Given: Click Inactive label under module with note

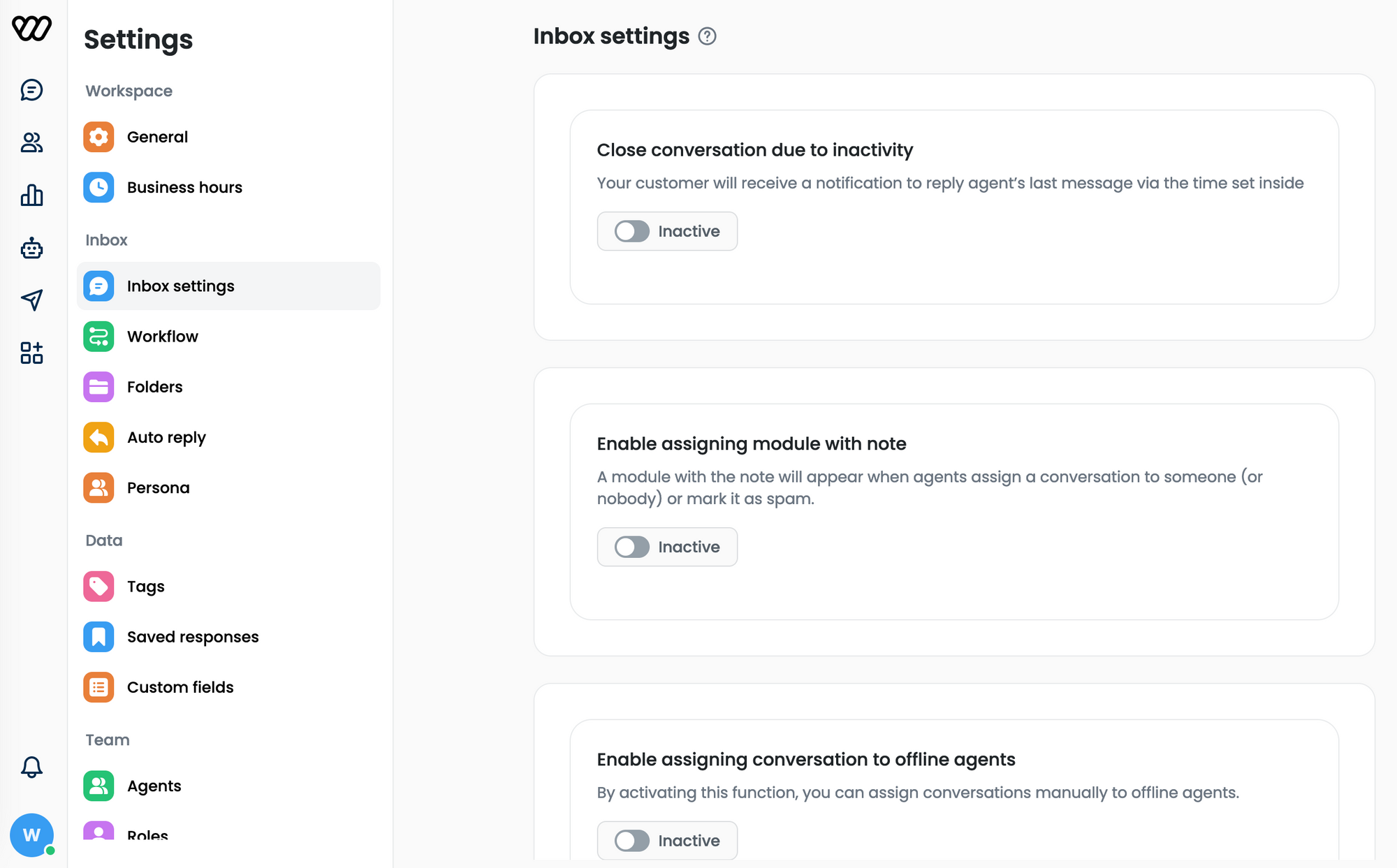Looking at the screenshot, I should (689, 547).
